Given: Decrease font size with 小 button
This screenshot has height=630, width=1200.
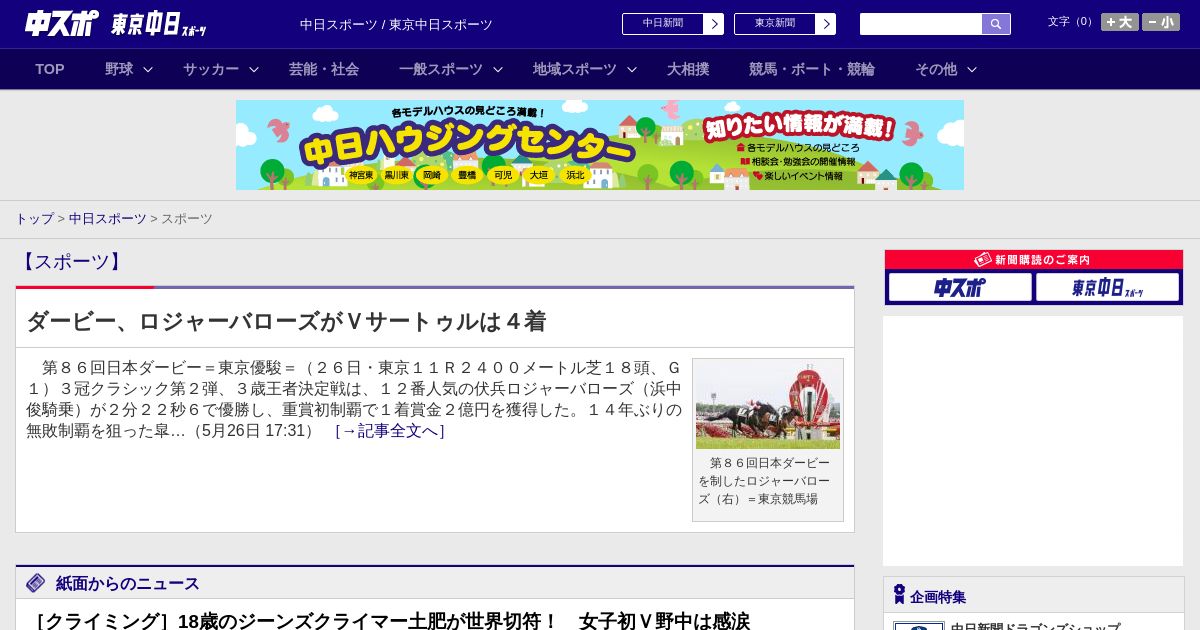Looking at the screenshot, I should [x=1161, y=22].
